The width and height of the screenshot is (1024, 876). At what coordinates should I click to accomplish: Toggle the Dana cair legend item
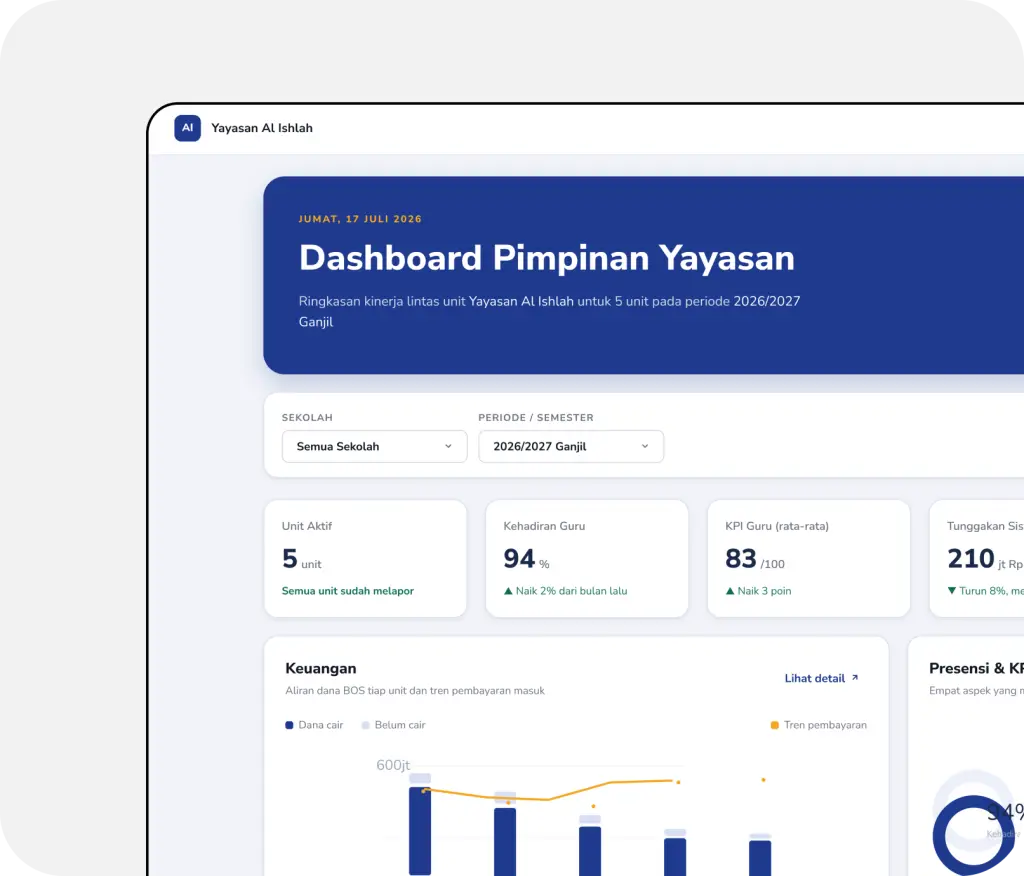click(314, 725)
